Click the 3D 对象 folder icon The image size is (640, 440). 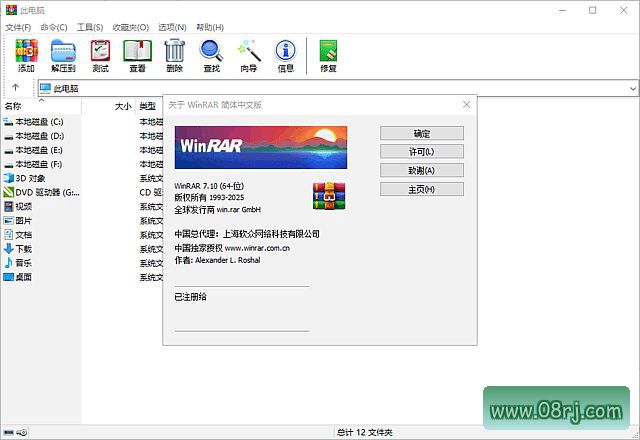pos(8,178)
